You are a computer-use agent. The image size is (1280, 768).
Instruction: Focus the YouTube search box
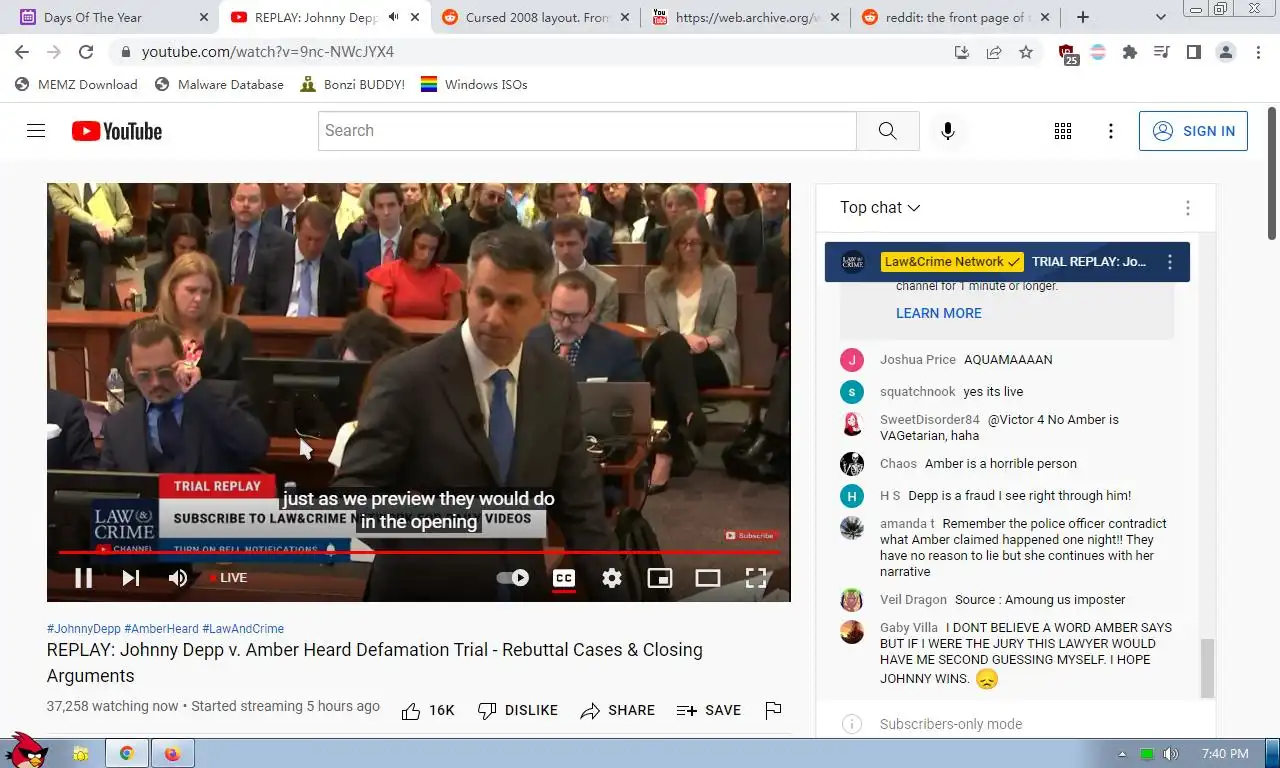coord(588,131)
